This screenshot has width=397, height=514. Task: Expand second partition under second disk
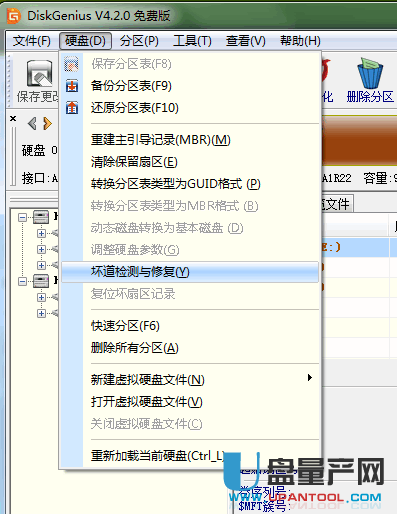click(41, 313)
